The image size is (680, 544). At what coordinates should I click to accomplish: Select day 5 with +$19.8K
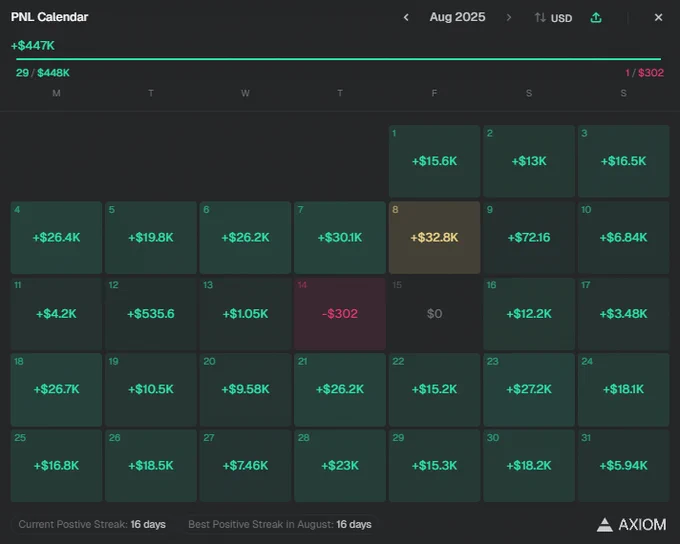(150, 237)
